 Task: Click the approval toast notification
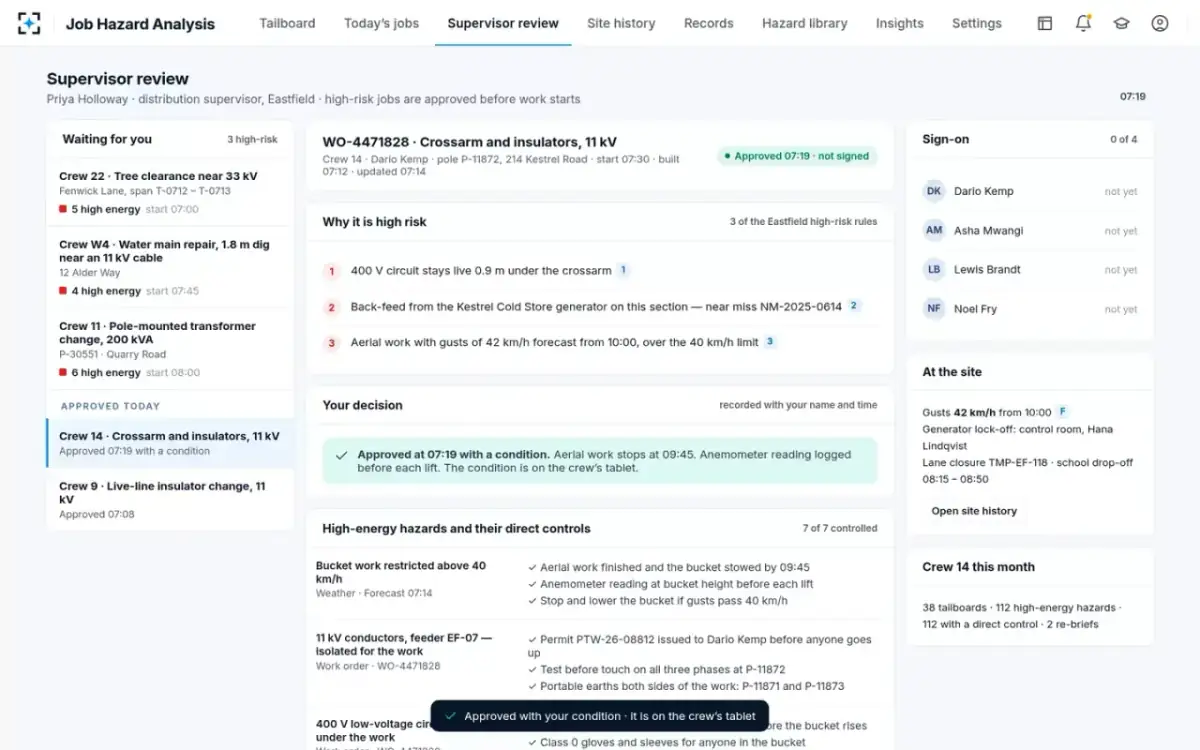pos(600,716)
